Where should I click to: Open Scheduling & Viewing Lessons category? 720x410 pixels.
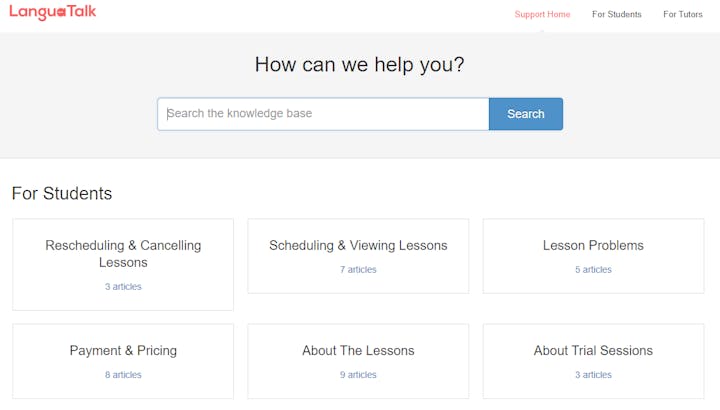tap(358, 245)
